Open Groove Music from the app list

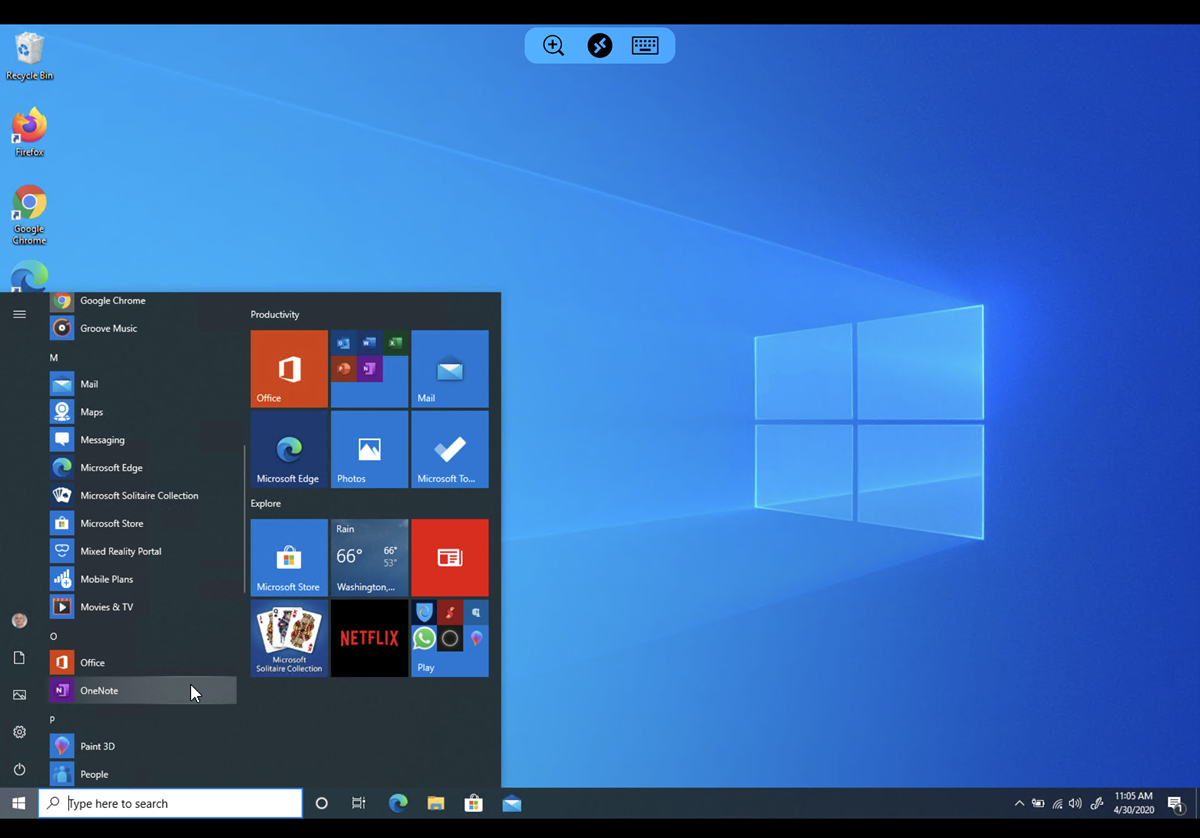coord(143,328)
